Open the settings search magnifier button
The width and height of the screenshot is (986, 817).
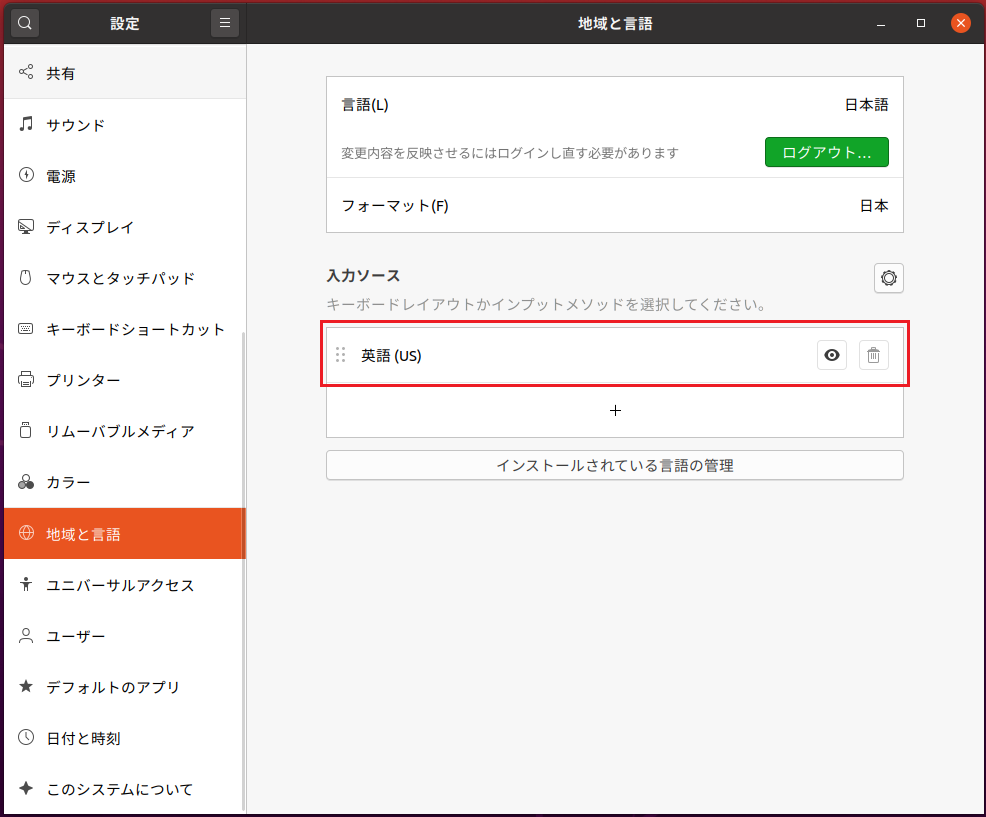(x=25, y=23)
